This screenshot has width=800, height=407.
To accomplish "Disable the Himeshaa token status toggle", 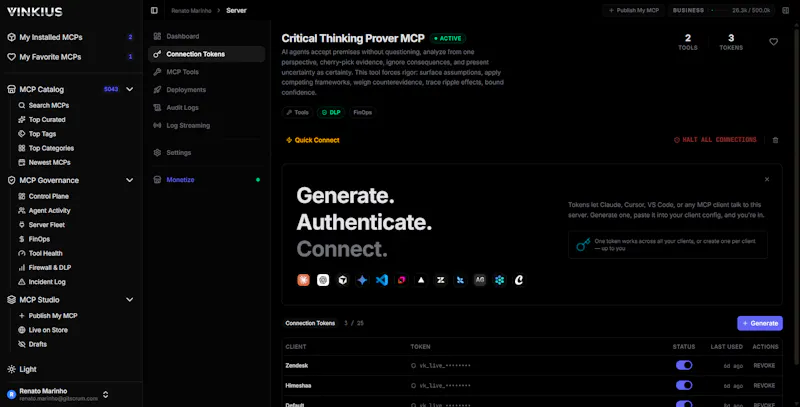I will tap(684, 385).
